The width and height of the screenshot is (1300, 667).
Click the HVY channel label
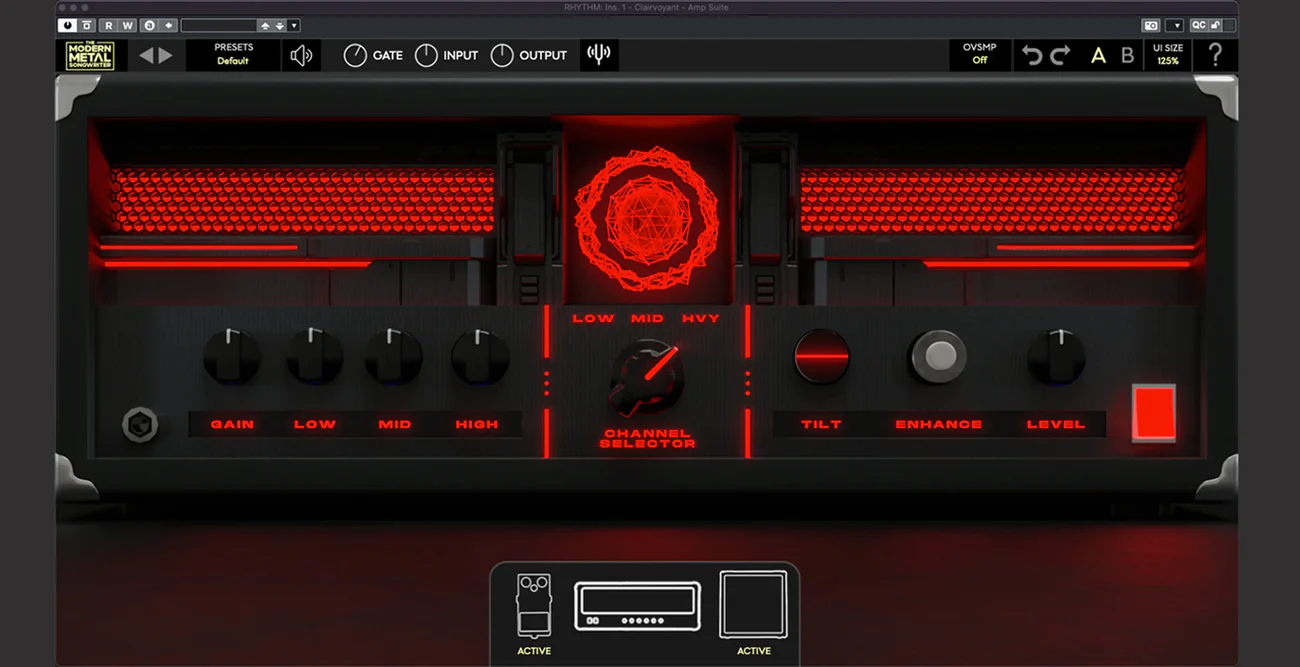pyautogui.click(x=701, y=318)
